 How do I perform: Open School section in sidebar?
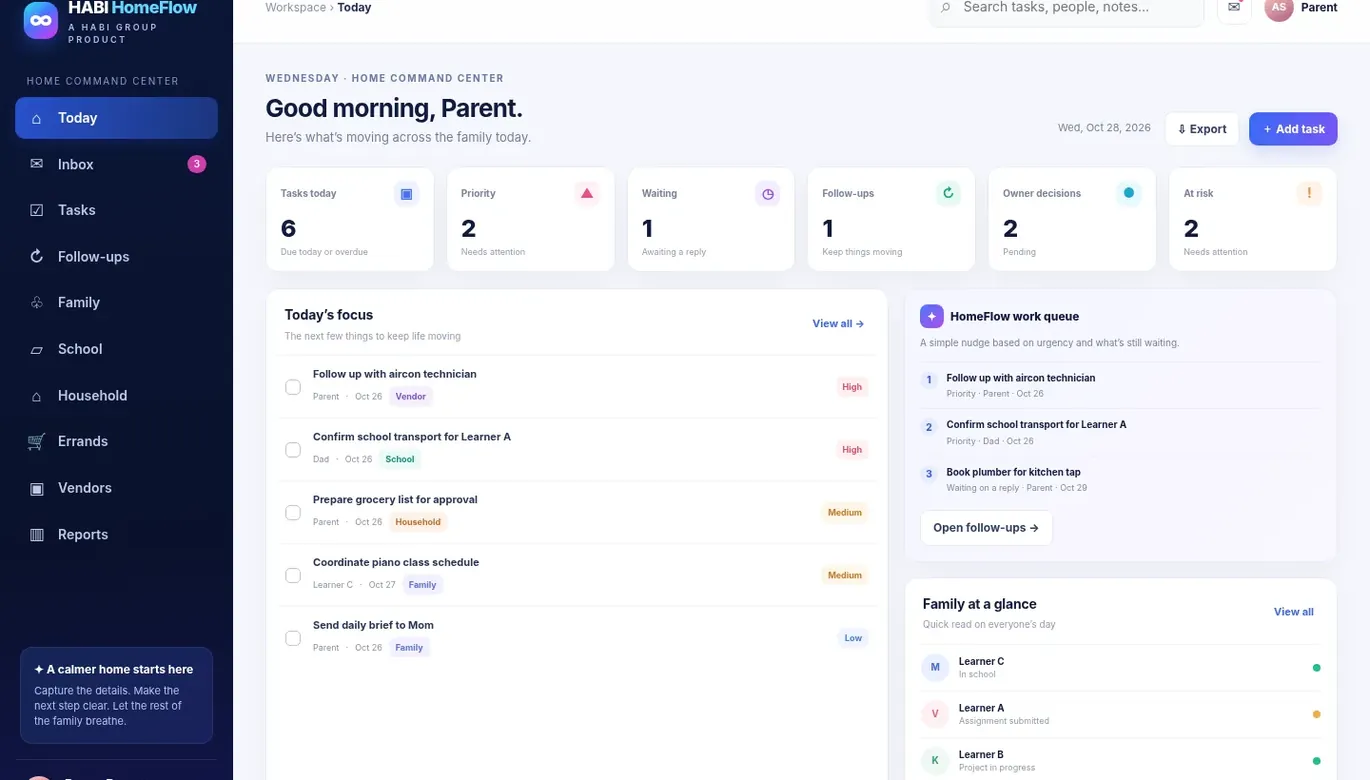pos(116,349)
